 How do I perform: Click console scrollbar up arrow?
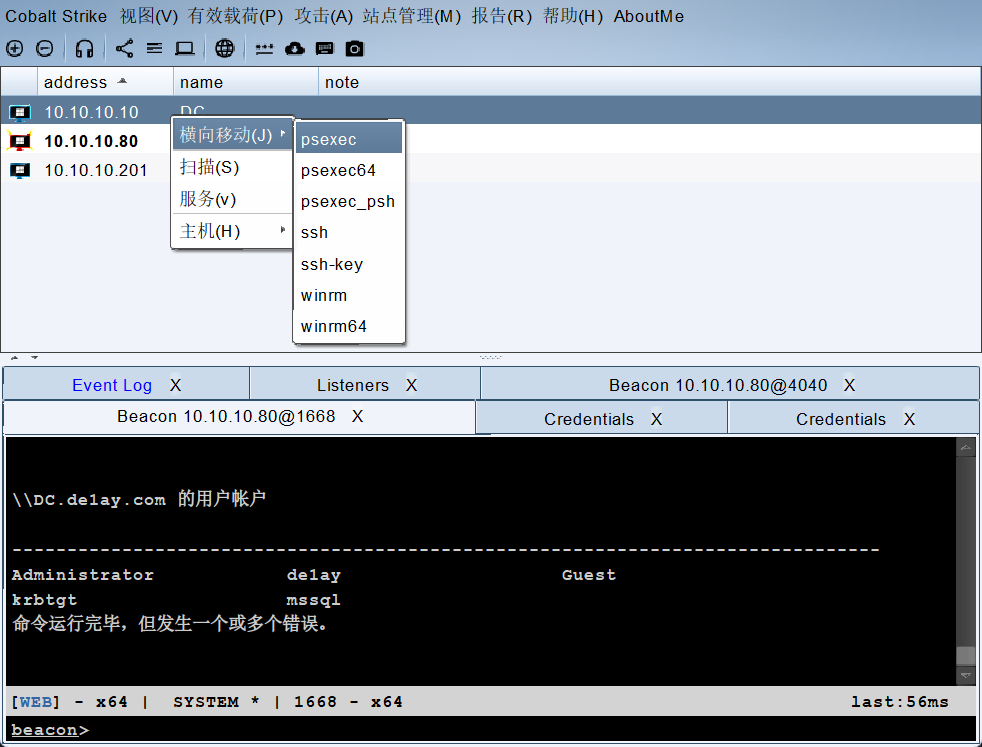966,447
